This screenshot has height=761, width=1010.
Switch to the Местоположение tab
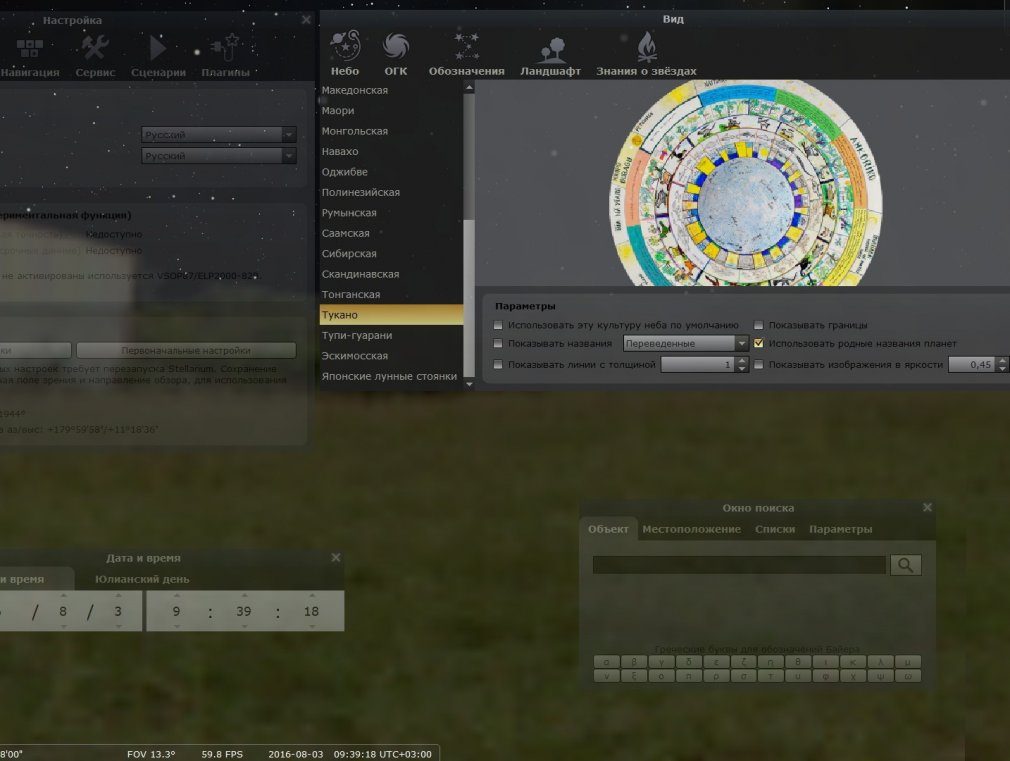[x=691, y=529]
